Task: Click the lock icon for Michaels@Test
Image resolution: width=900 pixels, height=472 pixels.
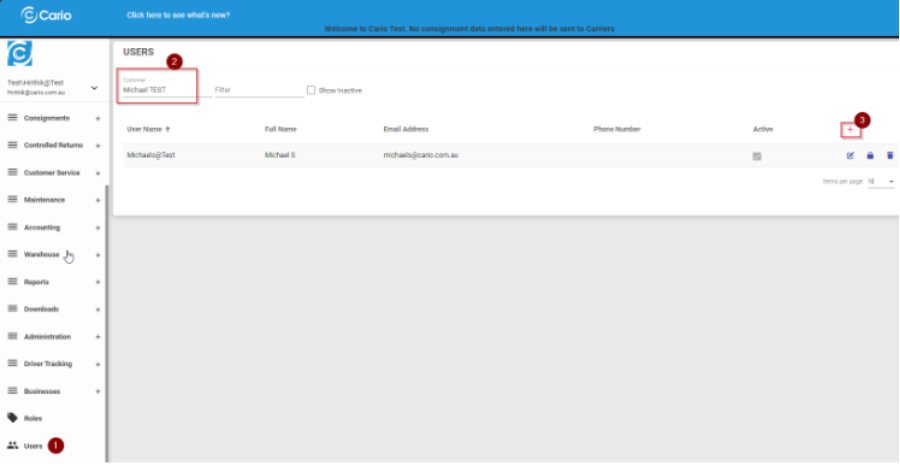Action: [x=870, y=156]
